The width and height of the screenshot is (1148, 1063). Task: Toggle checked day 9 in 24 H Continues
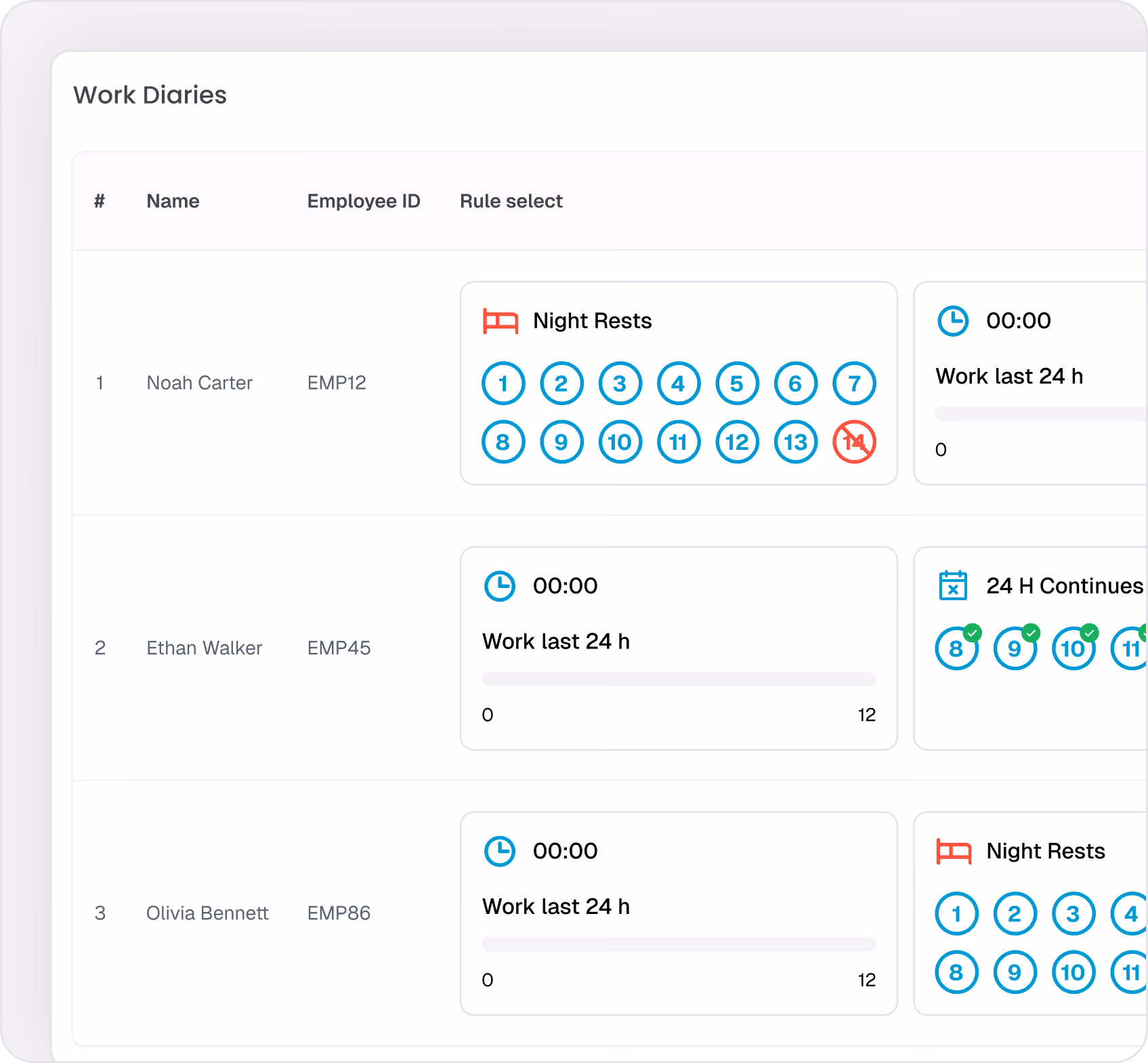click(x=1015, y=648)
